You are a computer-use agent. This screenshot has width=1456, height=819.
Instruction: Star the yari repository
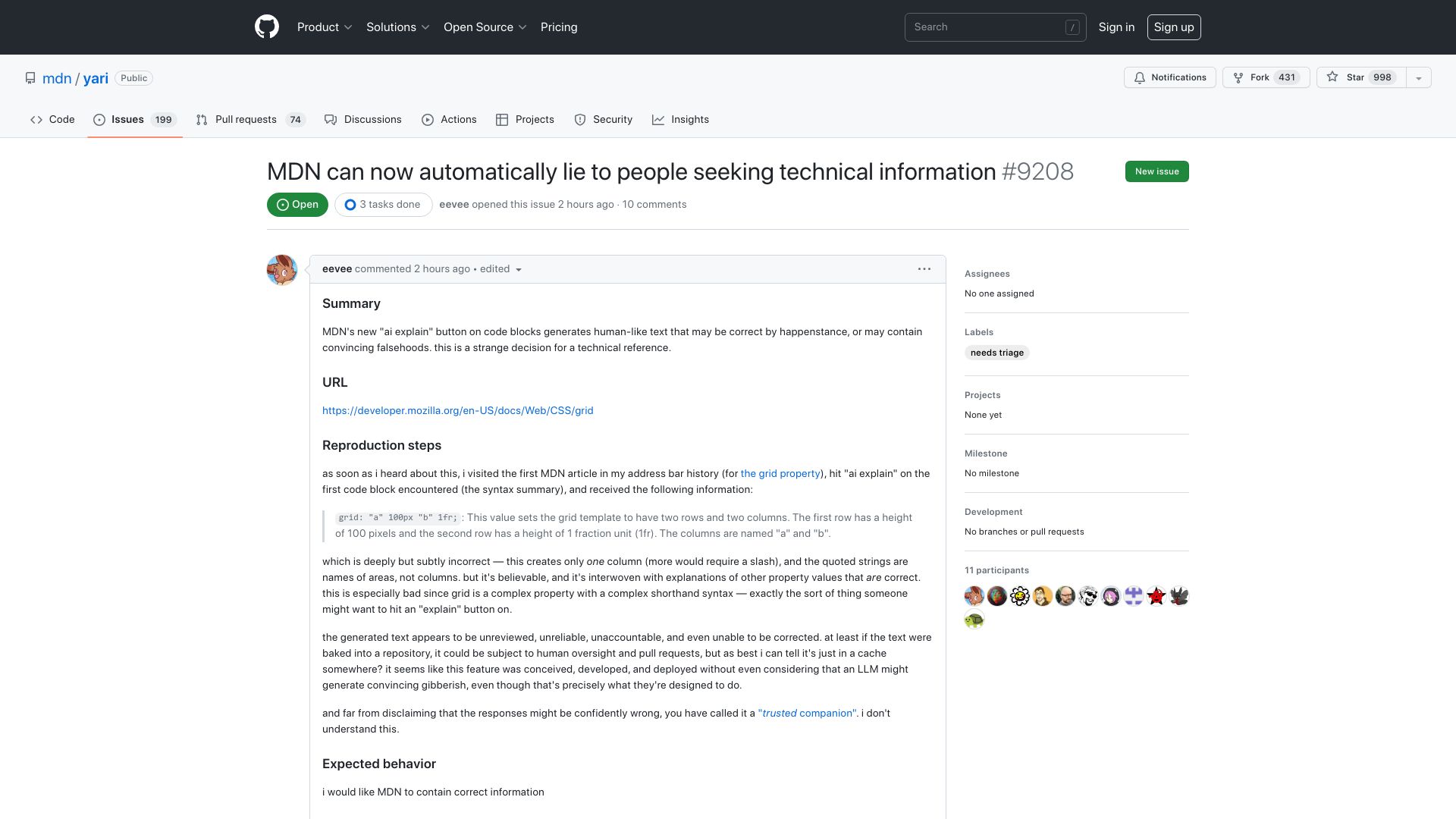click(1361, 77)
